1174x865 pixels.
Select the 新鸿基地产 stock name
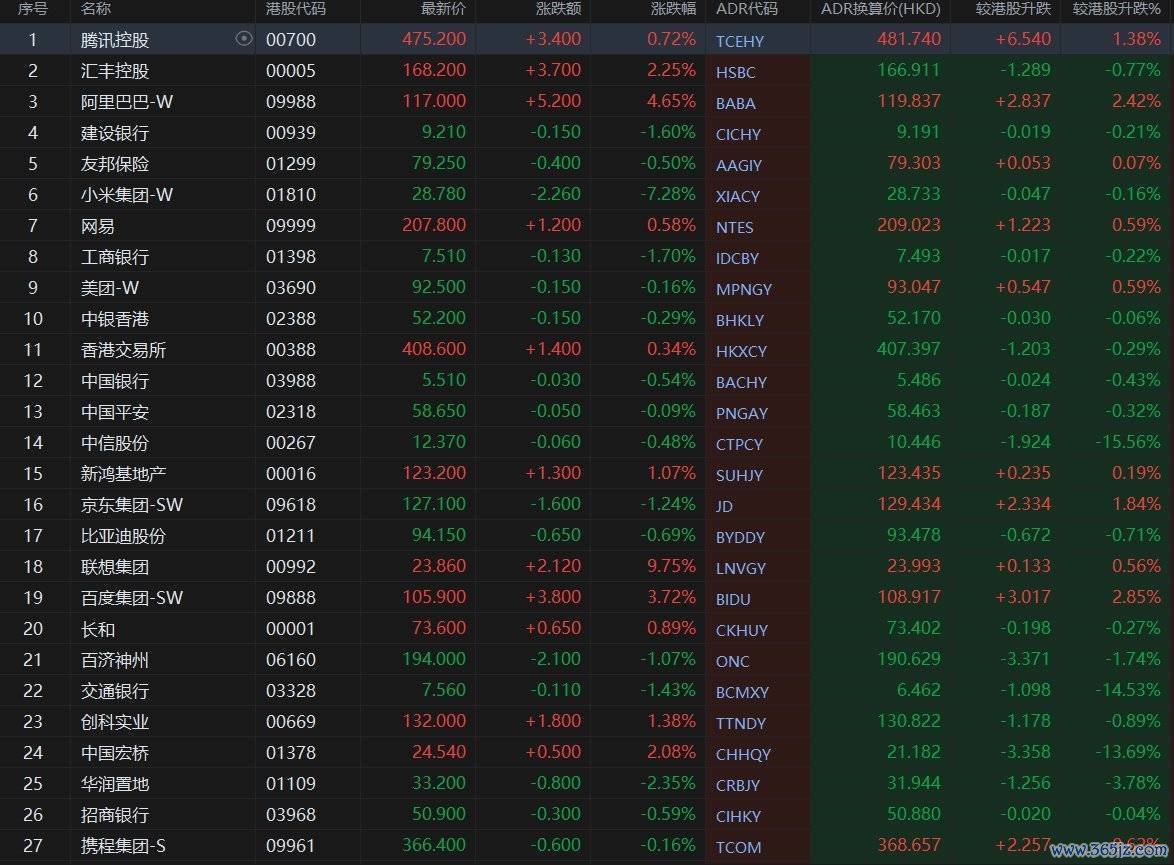pos(124,474)
